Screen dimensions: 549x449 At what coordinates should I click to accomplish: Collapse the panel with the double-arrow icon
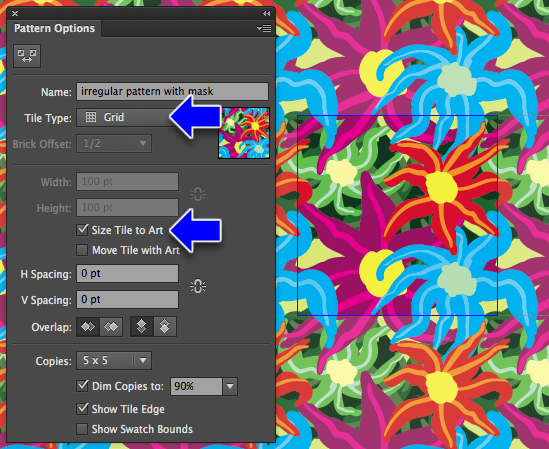pyautogui.click(x=266, y=13)
